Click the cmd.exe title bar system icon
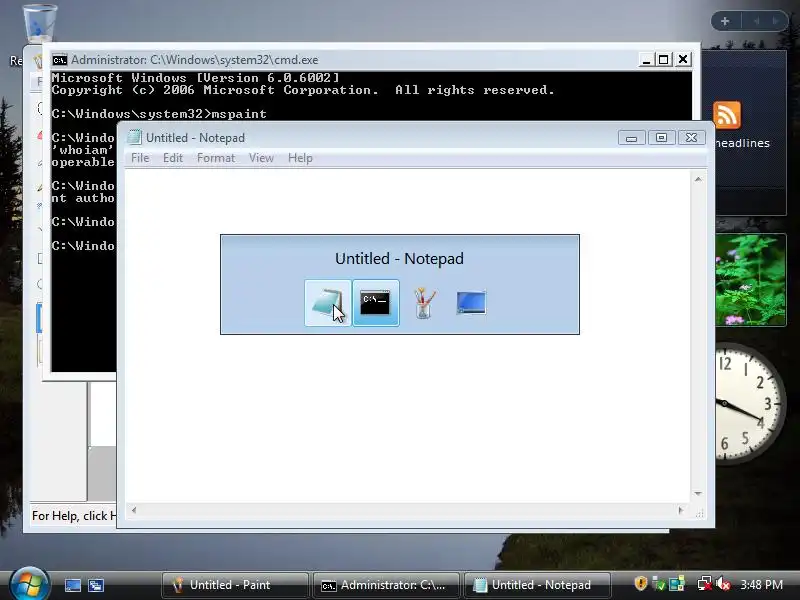The image size is (800, 600). pyautogui.click(x=60, y=60)
